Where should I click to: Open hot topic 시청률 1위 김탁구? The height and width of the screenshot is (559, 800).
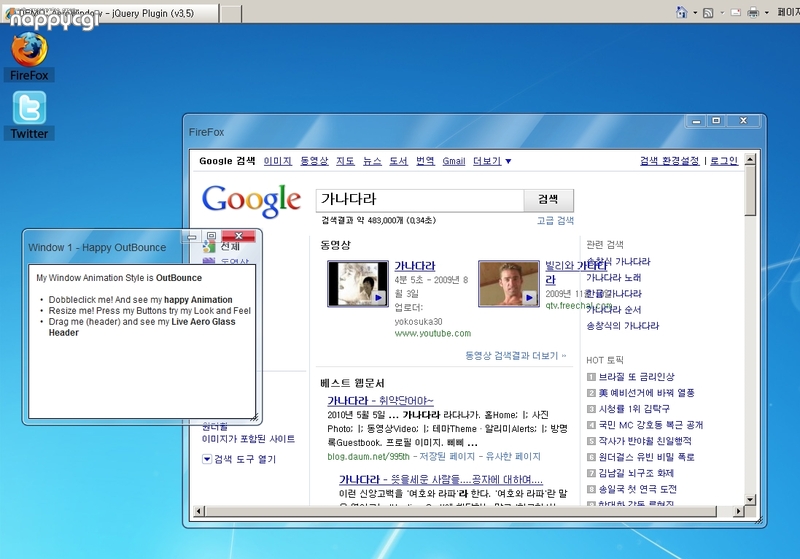coord(634,409)
